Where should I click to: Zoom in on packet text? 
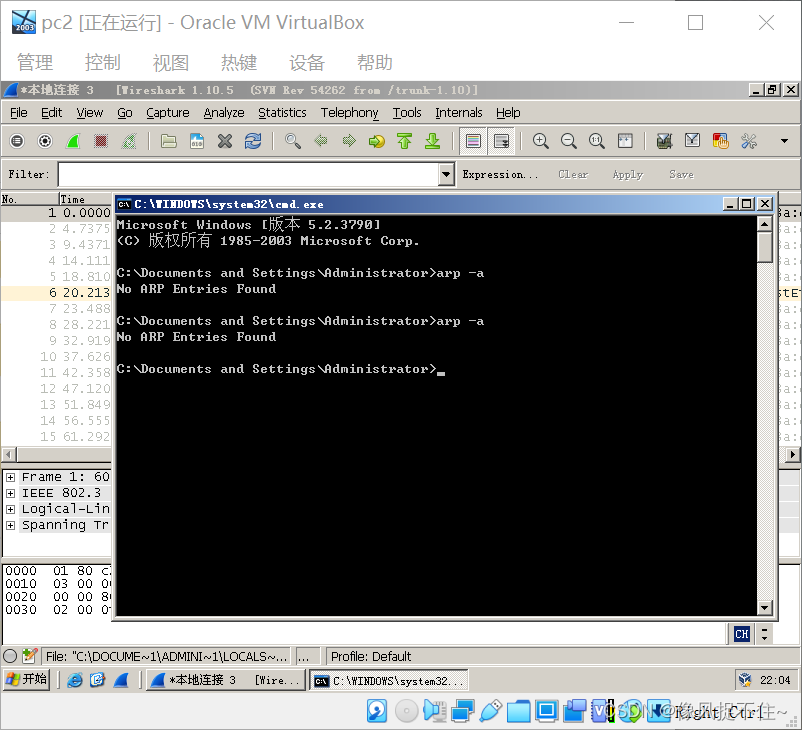(x=541, y=141)
